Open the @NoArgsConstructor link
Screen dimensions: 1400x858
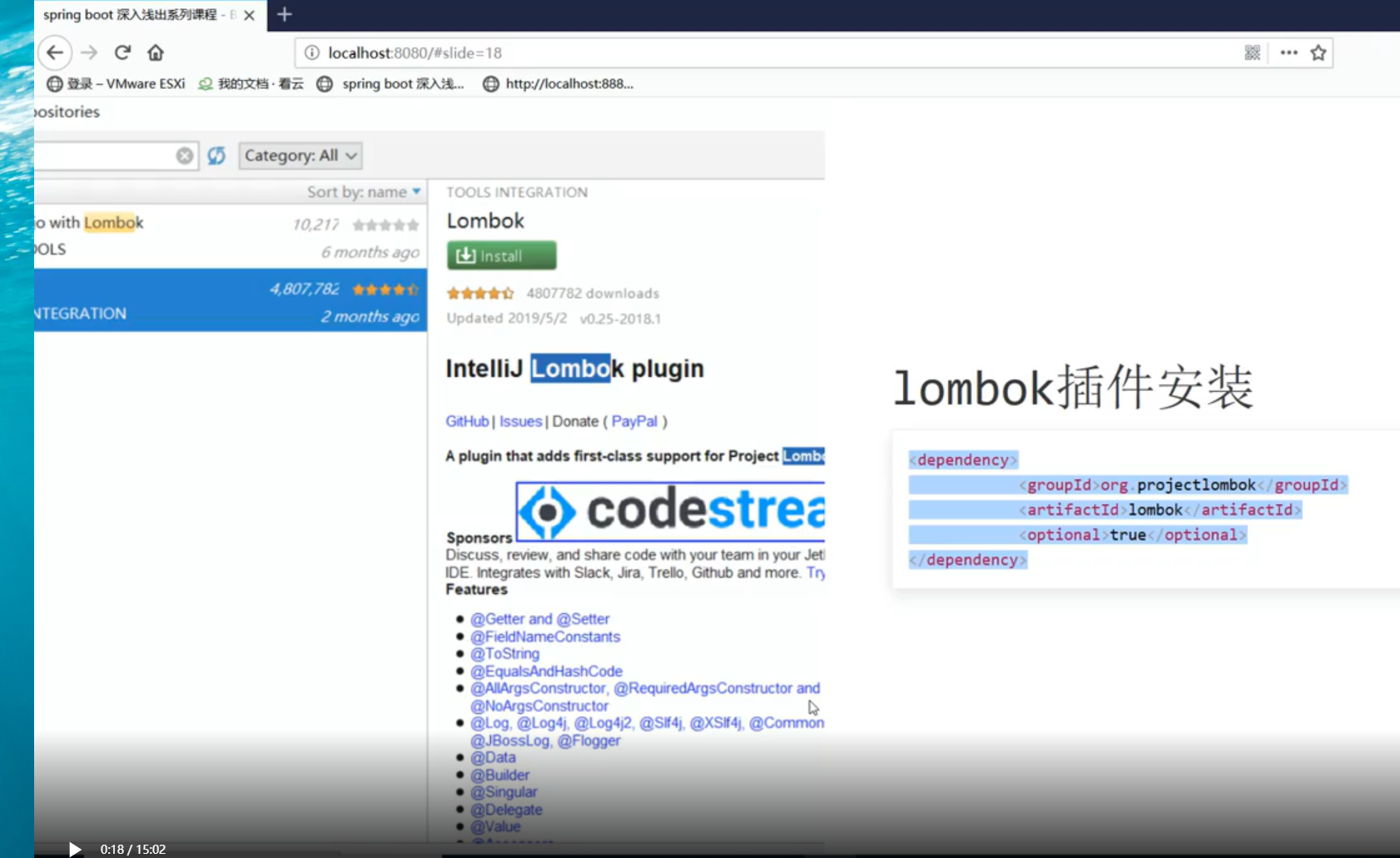pos(539,706)
